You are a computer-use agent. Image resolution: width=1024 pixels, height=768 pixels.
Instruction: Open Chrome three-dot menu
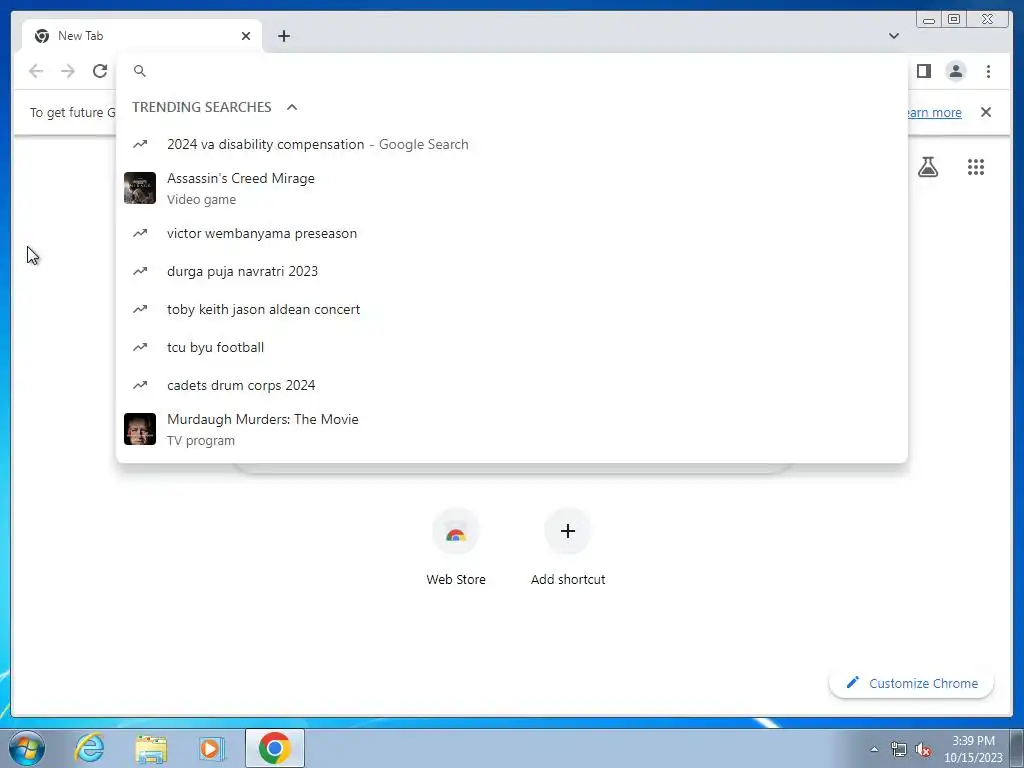point(988,71)
